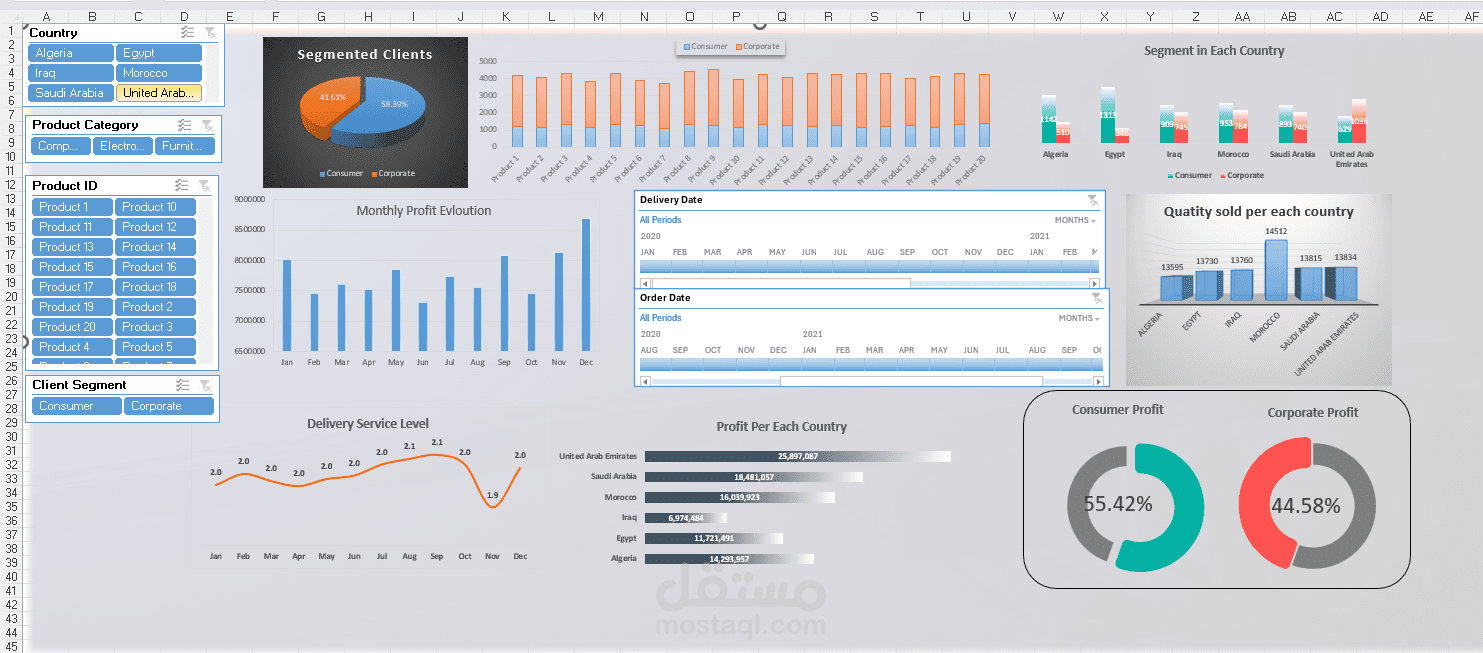Toggle Algeria in the Country slicer
Image resolution: width=1483 pixels, height=653 pixels.
pyautogui.click(x=70, y=52)
